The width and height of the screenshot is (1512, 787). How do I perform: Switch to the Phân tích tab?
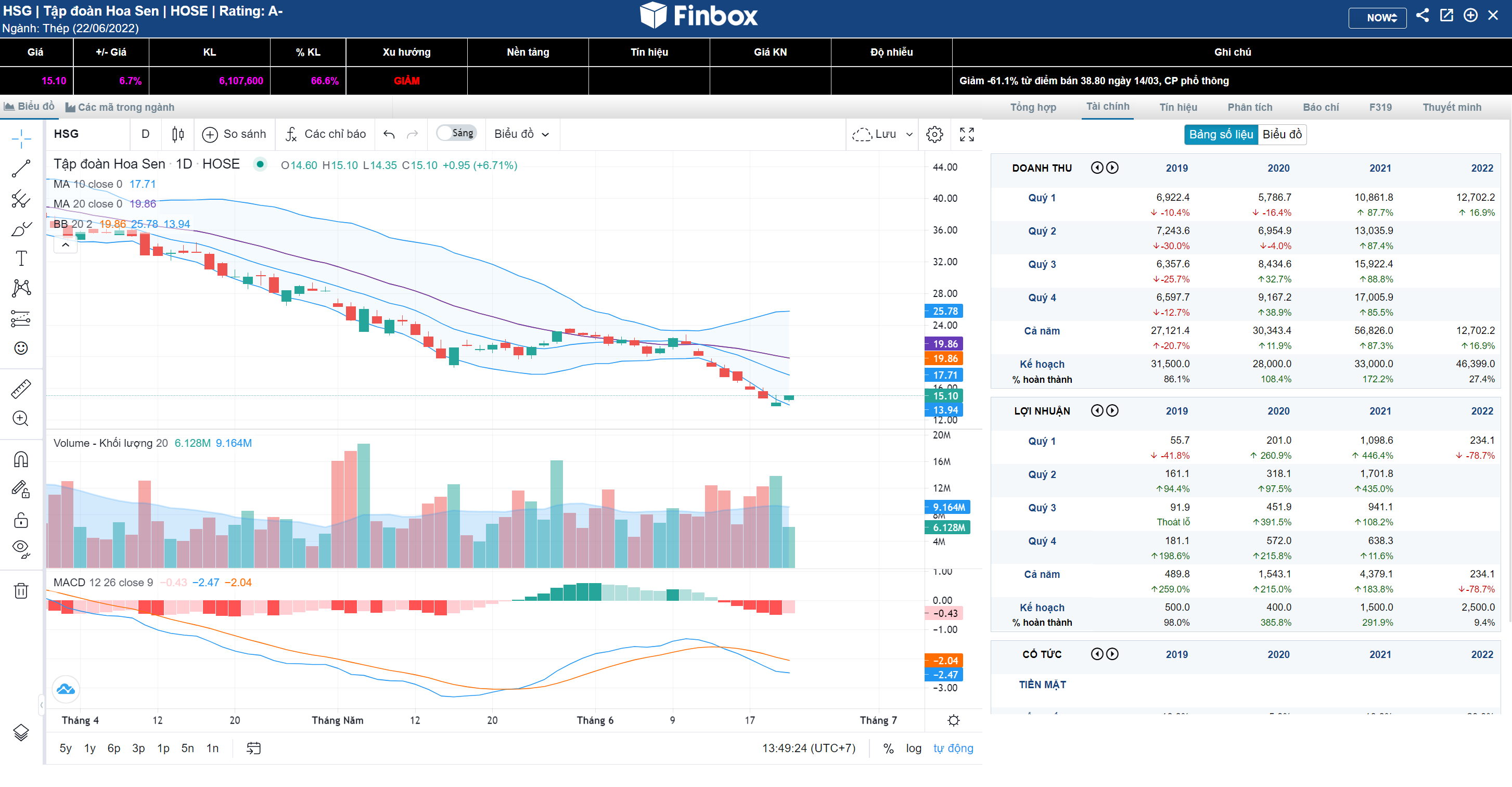1250,107
